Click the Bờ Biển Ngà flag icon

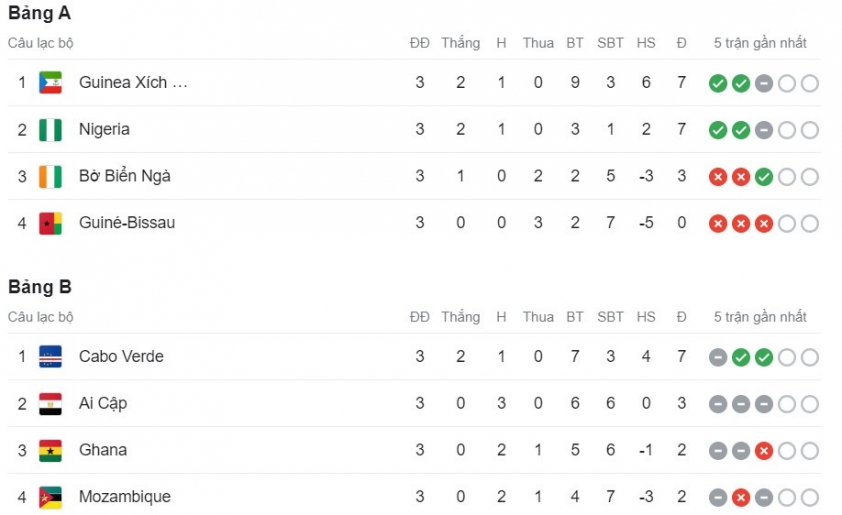coord(50,176)
